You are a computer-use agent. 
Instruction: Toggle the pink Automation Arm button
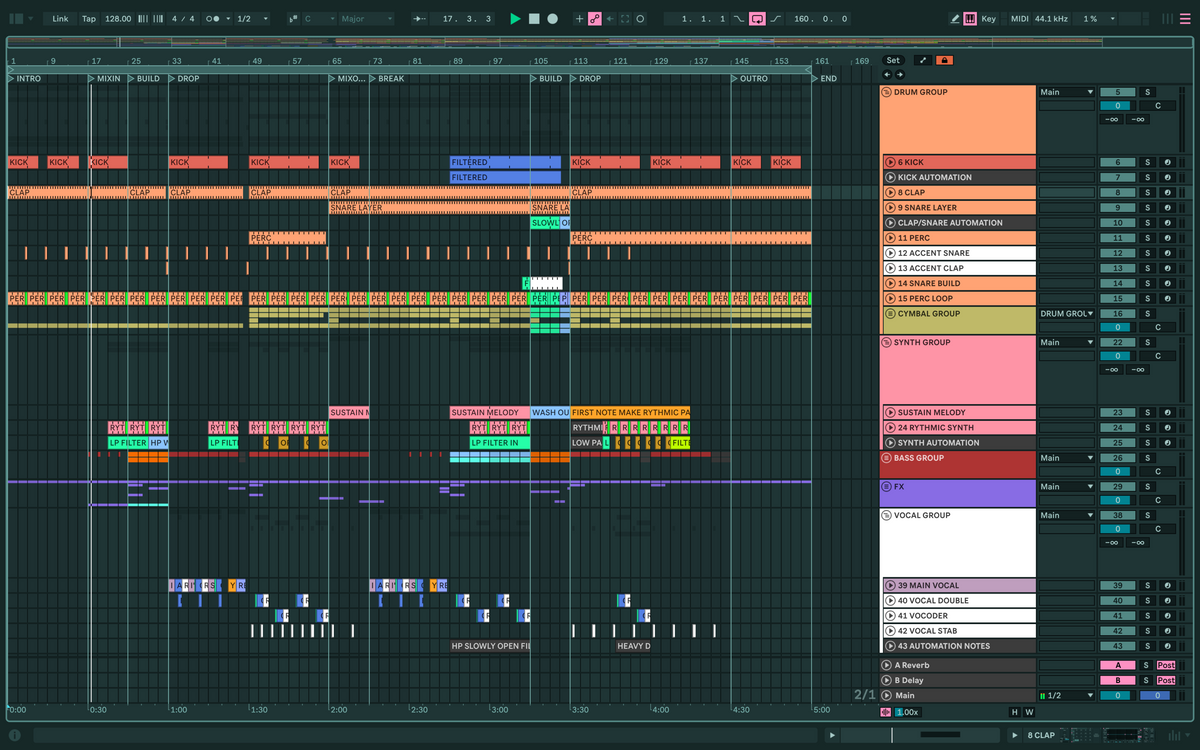[x=595, y=19]
